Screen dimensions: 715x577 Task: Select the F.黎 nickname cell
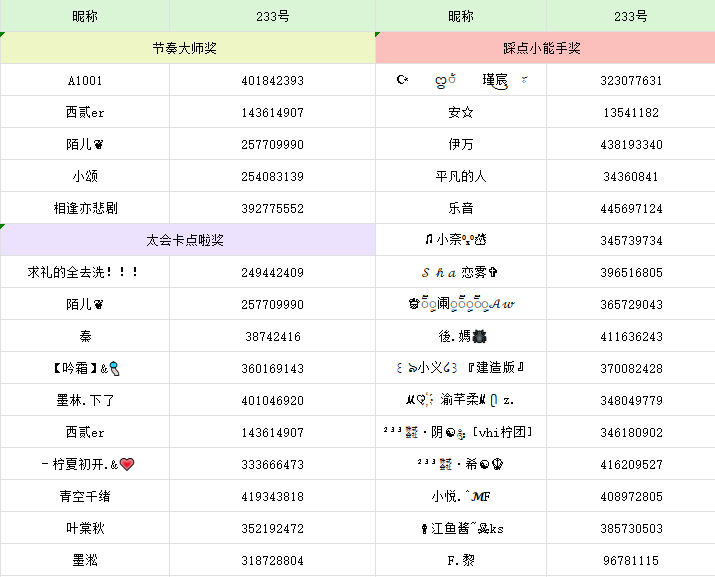click(460, 560)
